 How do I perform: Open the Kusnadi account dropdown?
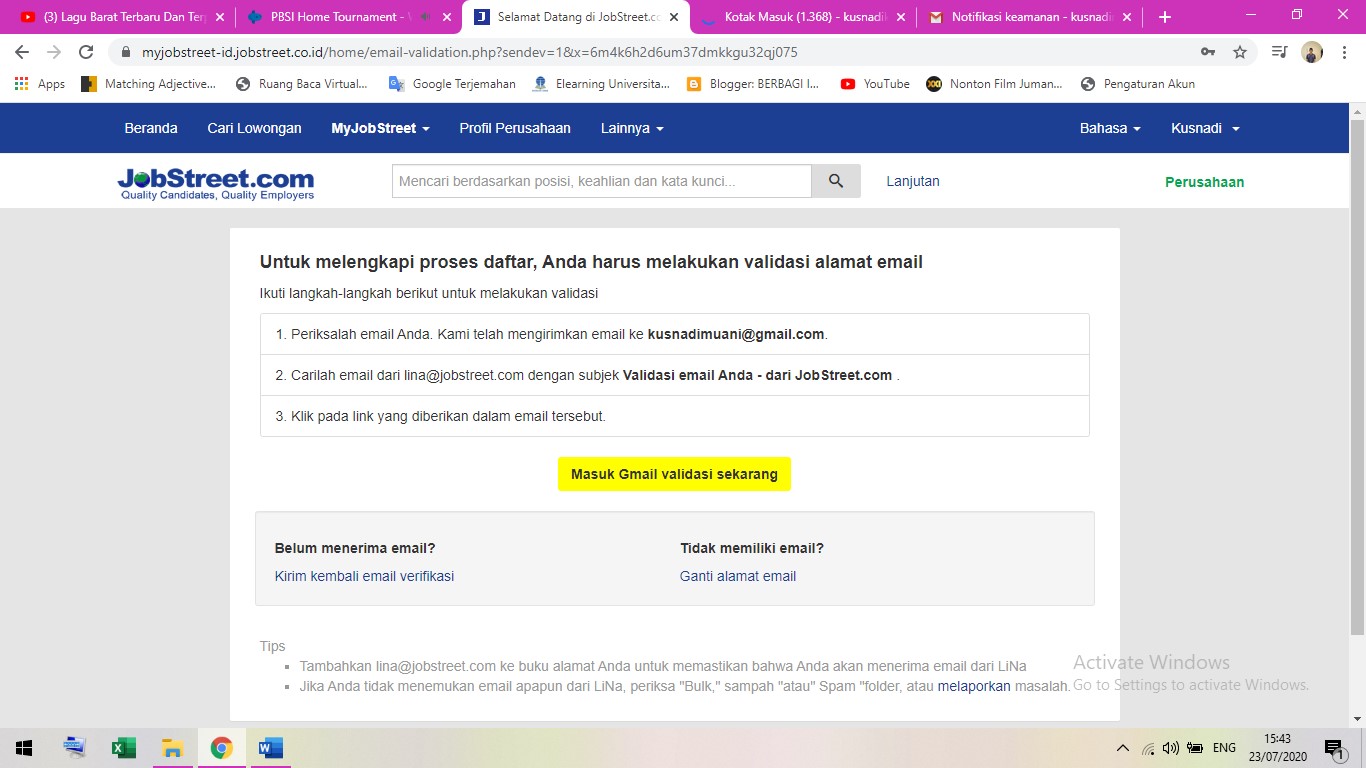(1206, 128)
